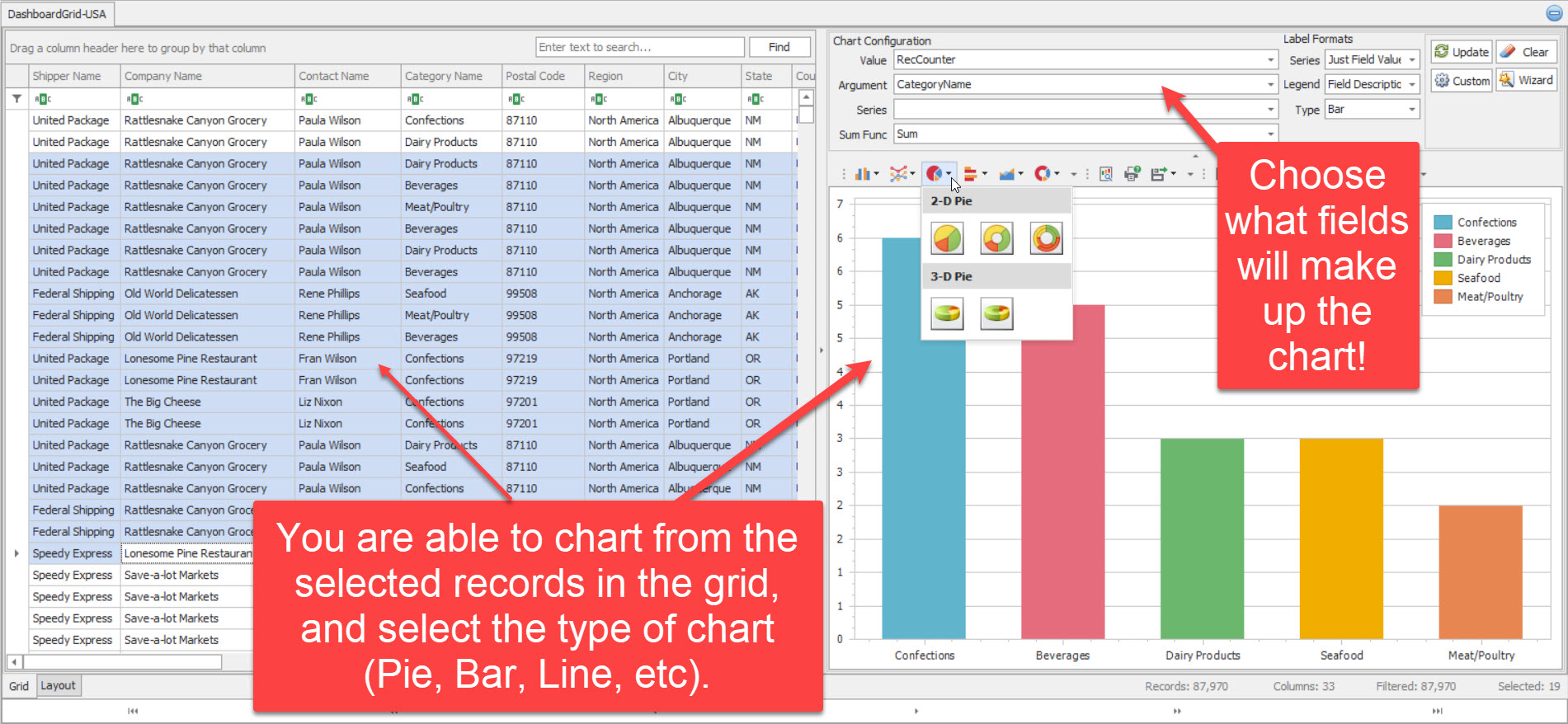Screen dimensions: 1568x724
Task: Click the Find button
Action: pyautogui.click(x=779, y=48)
